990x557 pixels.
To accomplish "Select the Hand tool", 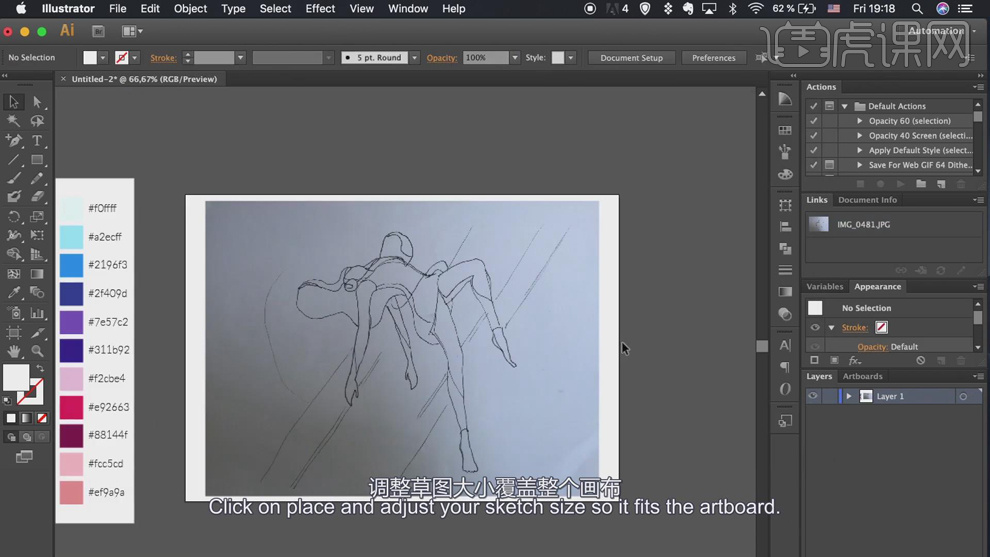I will point(14,351).
